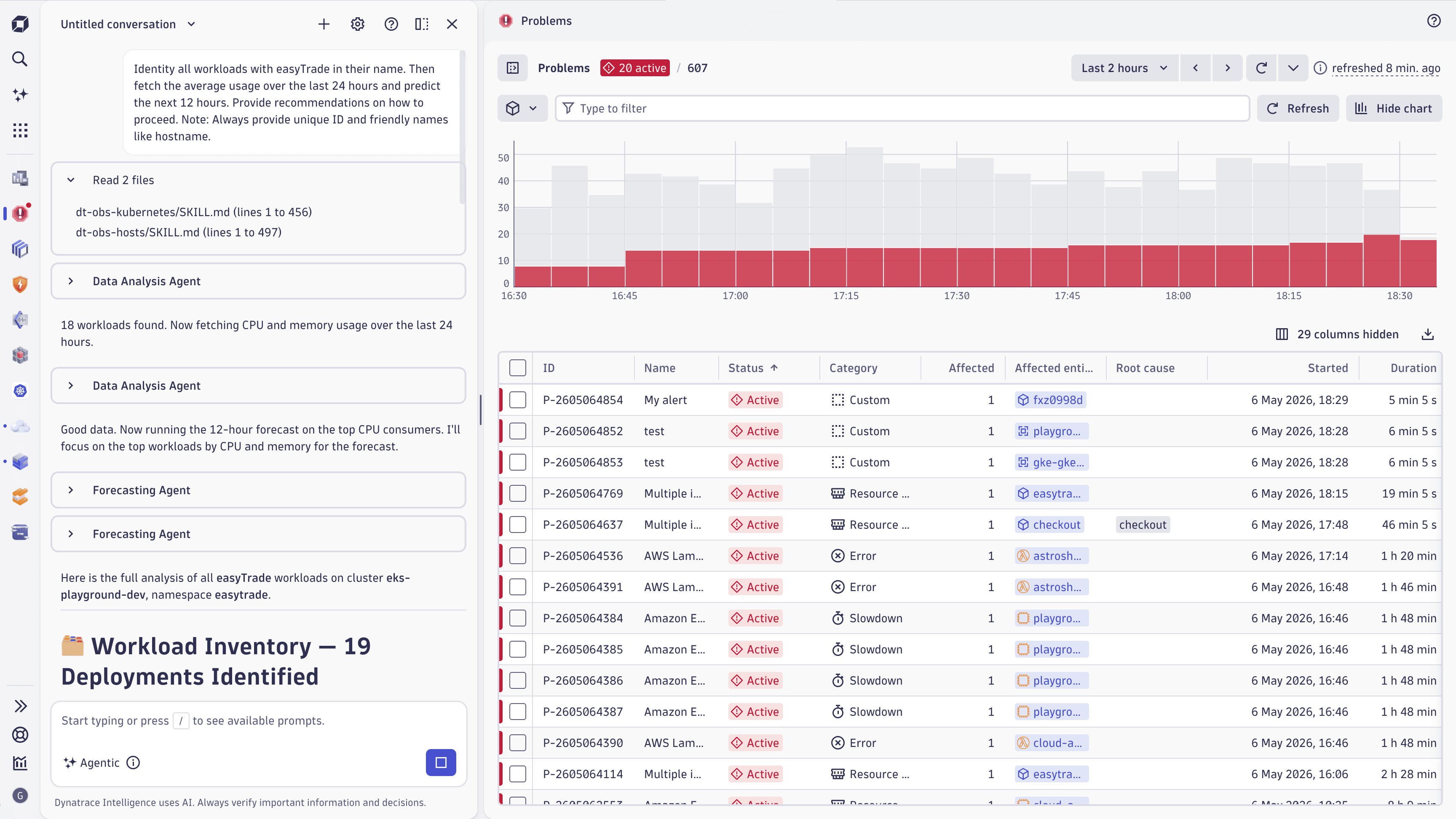
Task: Select all problems with header checkbox
Action: (x=518, y=368)
